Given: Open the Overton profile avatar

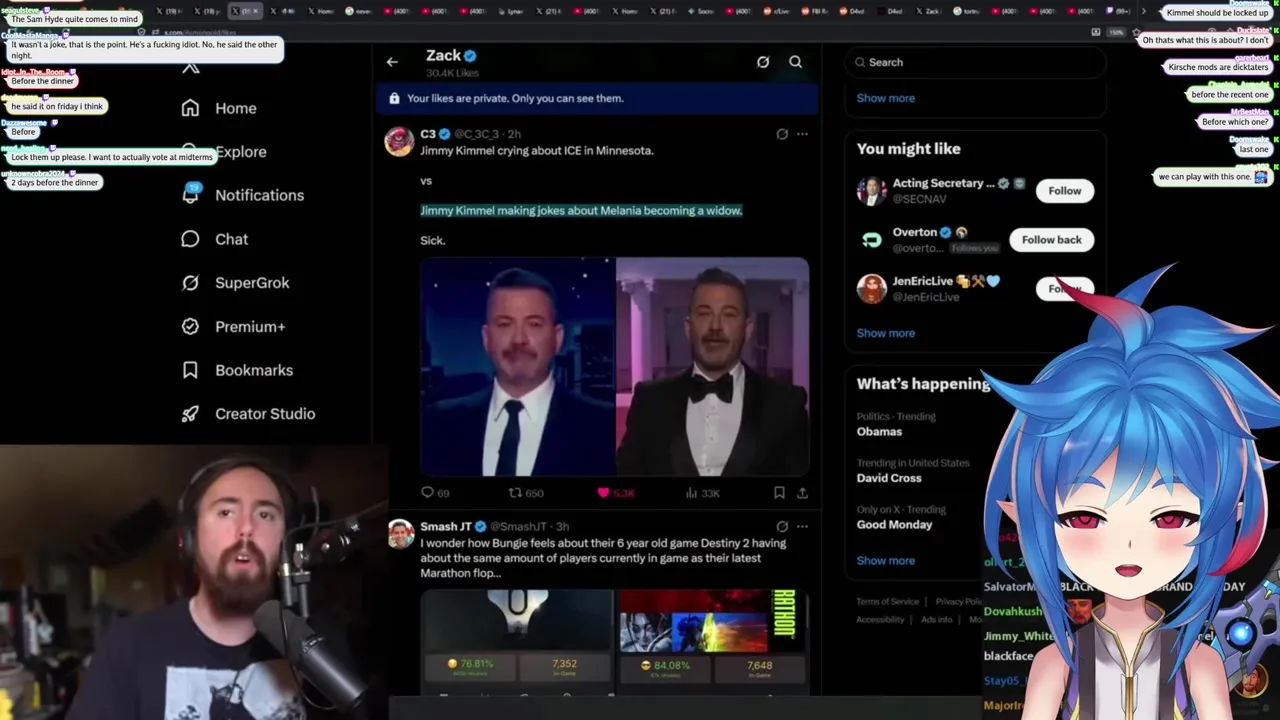Looking at the screenshot, I should pyautogui.click(x=872, y=240).
